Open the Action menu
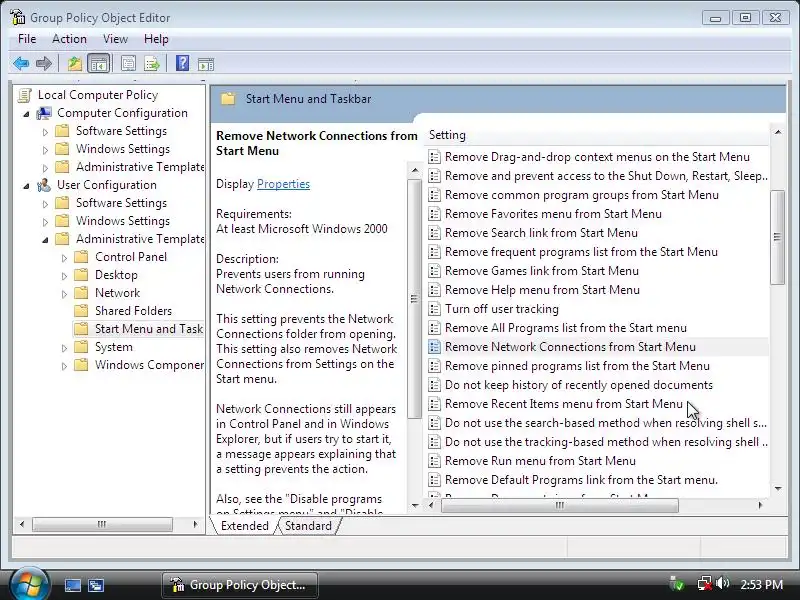 click(69, 39)
